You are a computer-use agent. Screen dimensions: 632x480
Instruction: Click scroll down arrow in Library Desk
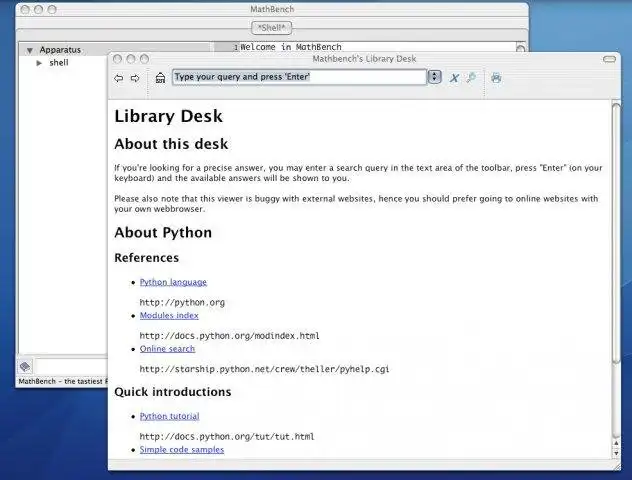tap(616, 453)
